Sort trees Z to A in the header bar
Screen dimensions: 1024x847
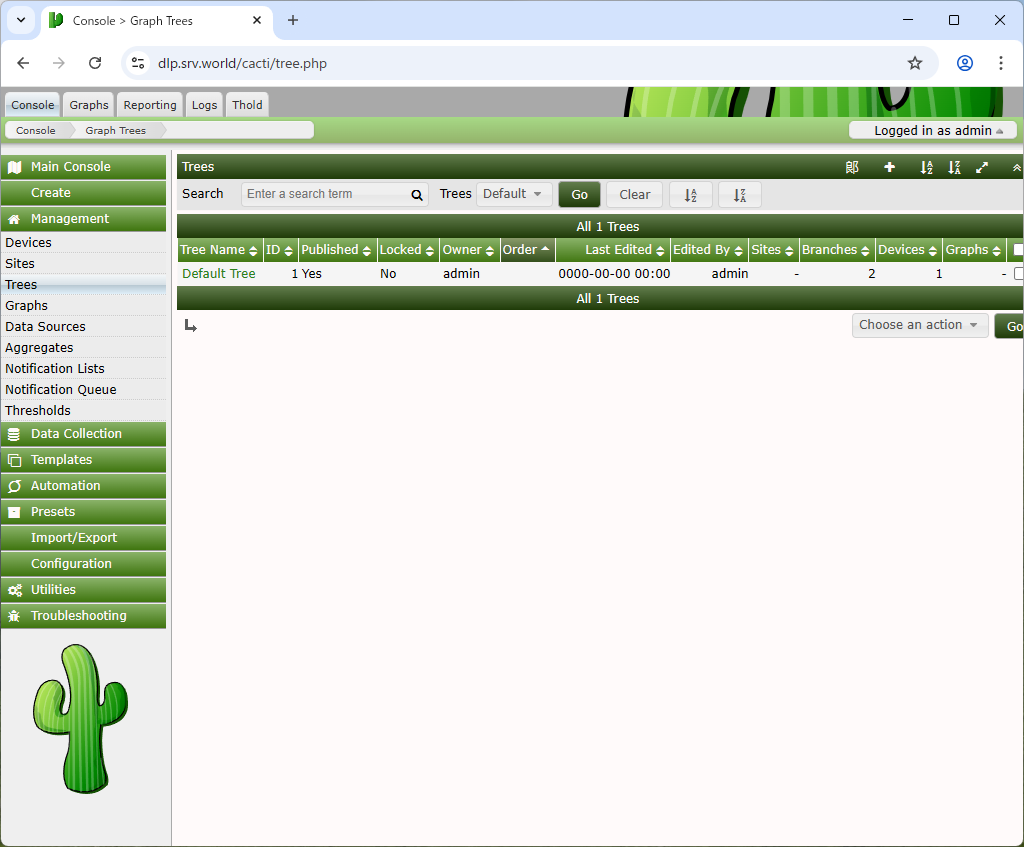[954, 167]
